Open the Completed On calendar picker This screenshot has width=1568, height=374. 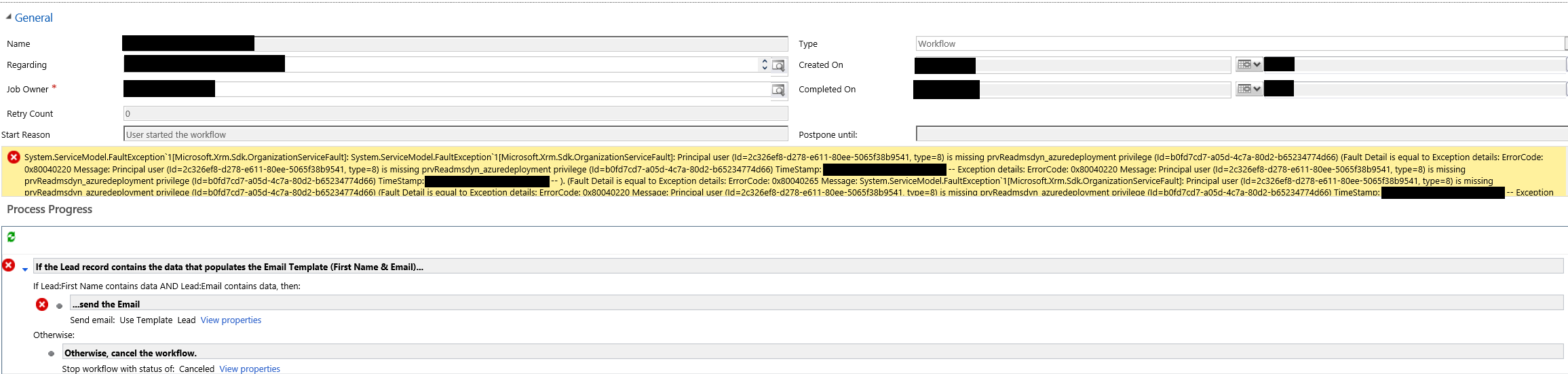(1248, 89)
